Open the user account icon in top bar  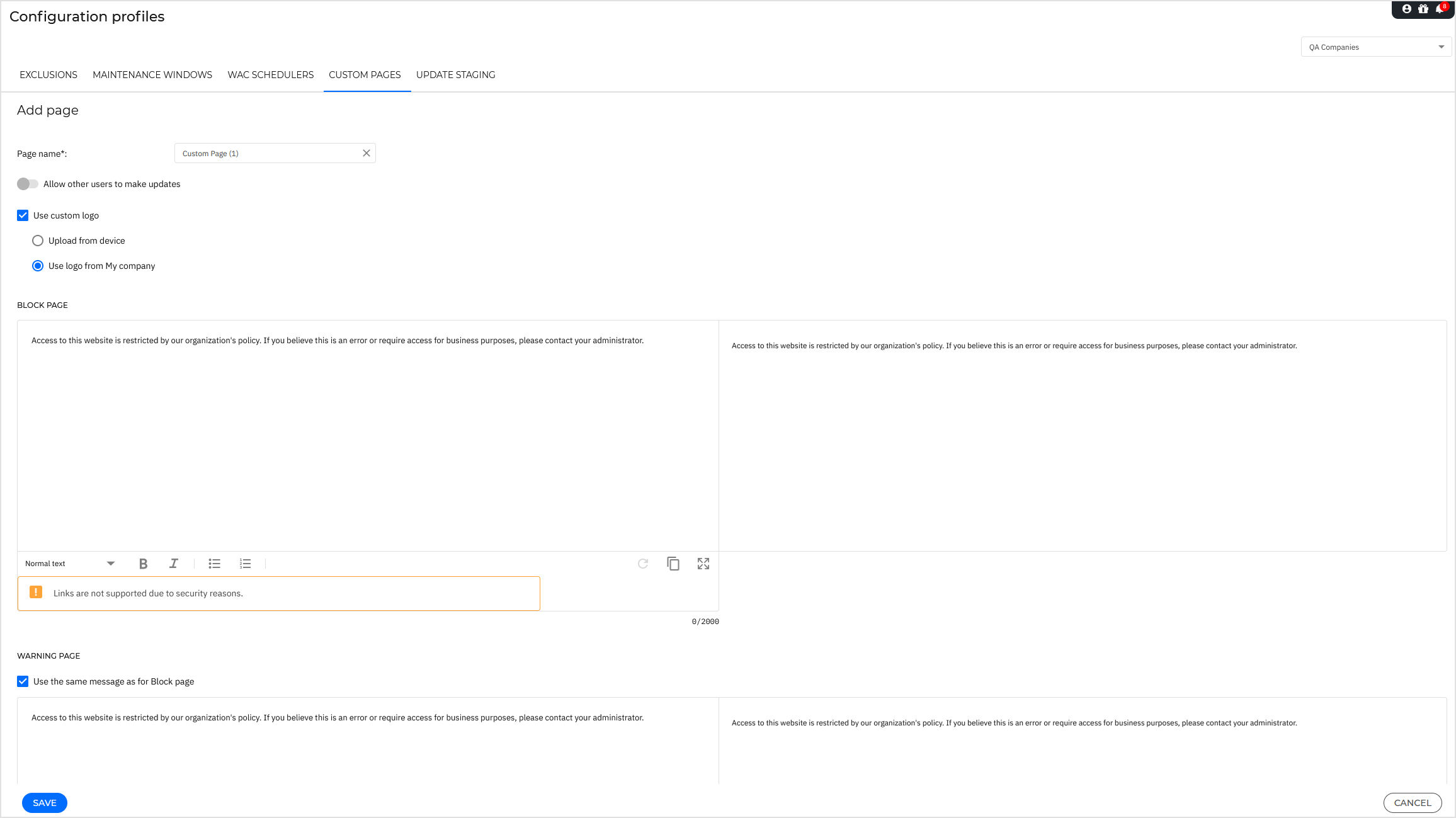[x=1407, y=9]
